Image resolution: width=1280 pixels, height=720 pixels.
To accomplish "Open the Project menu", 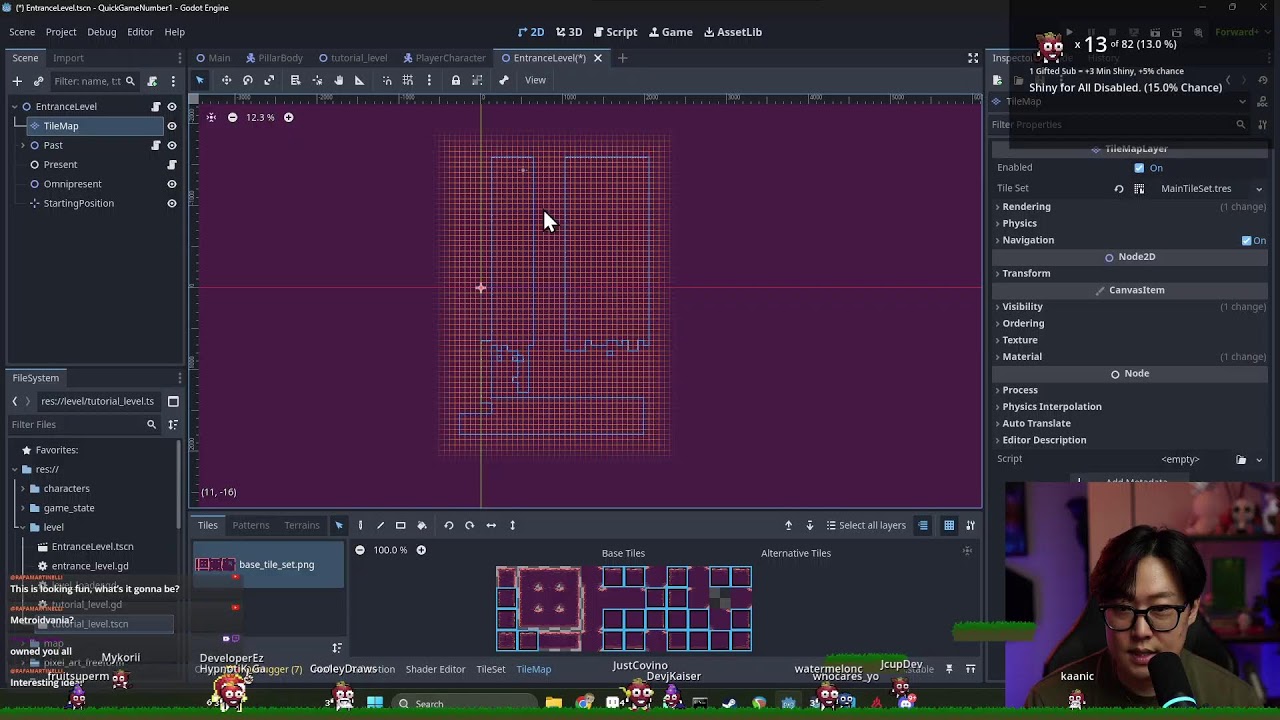I will (61, 32).
